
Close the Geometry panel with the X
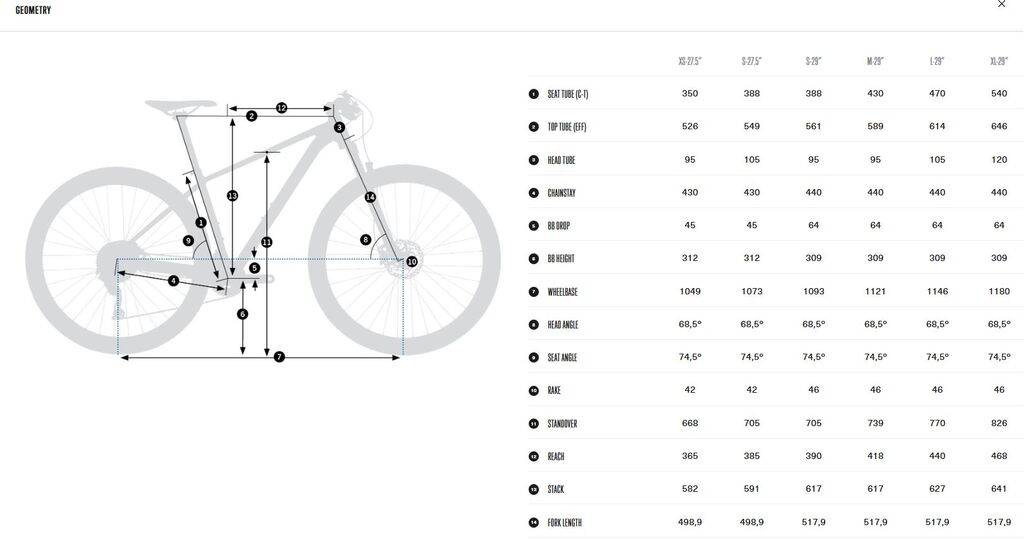click(x=1002, y=4)
